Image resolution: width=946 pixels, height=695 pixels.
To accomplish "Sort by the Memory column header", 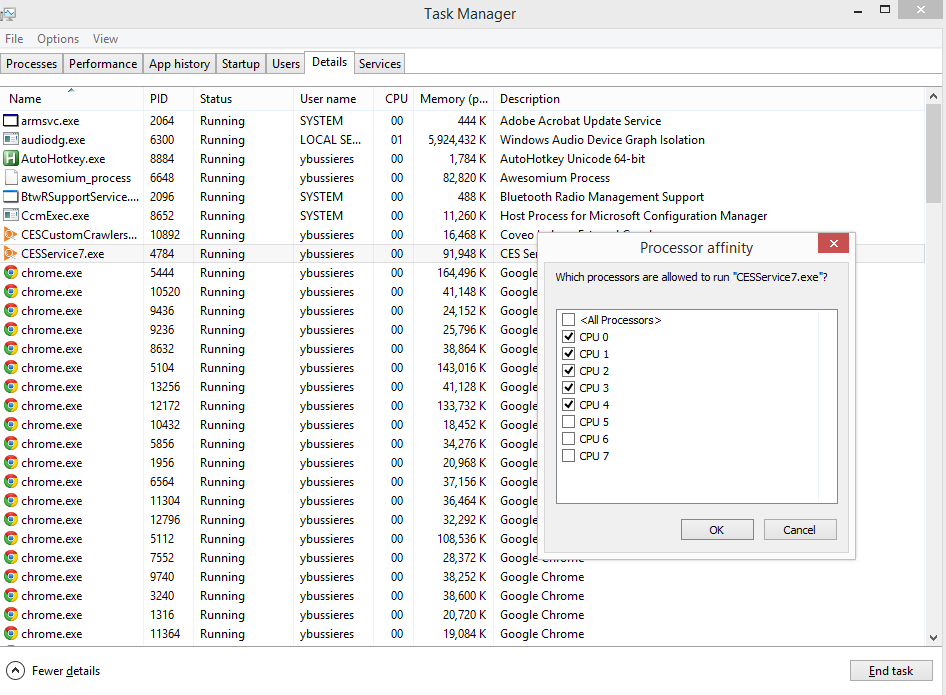I will click(454, 98).
